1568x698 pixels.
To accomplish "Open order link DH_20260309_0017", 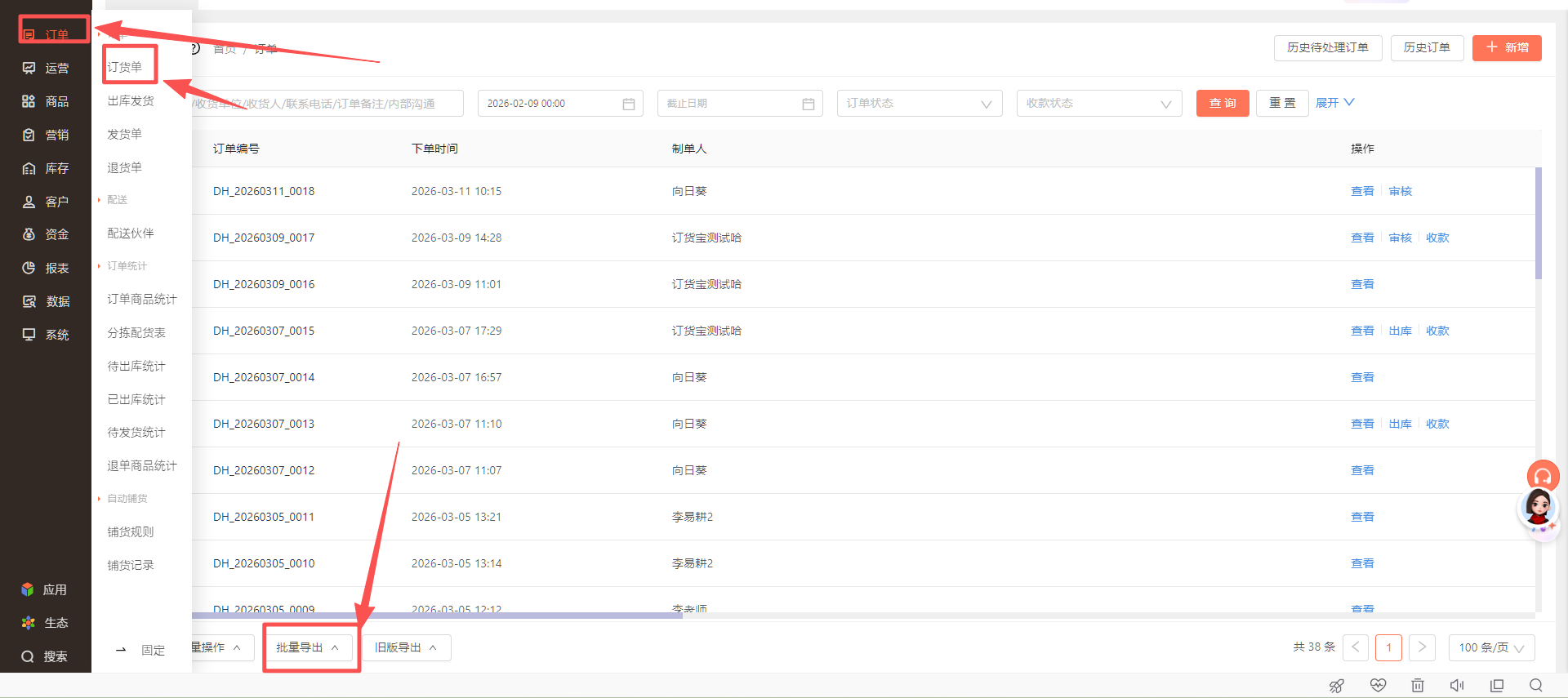I will [x=264, y=238].
